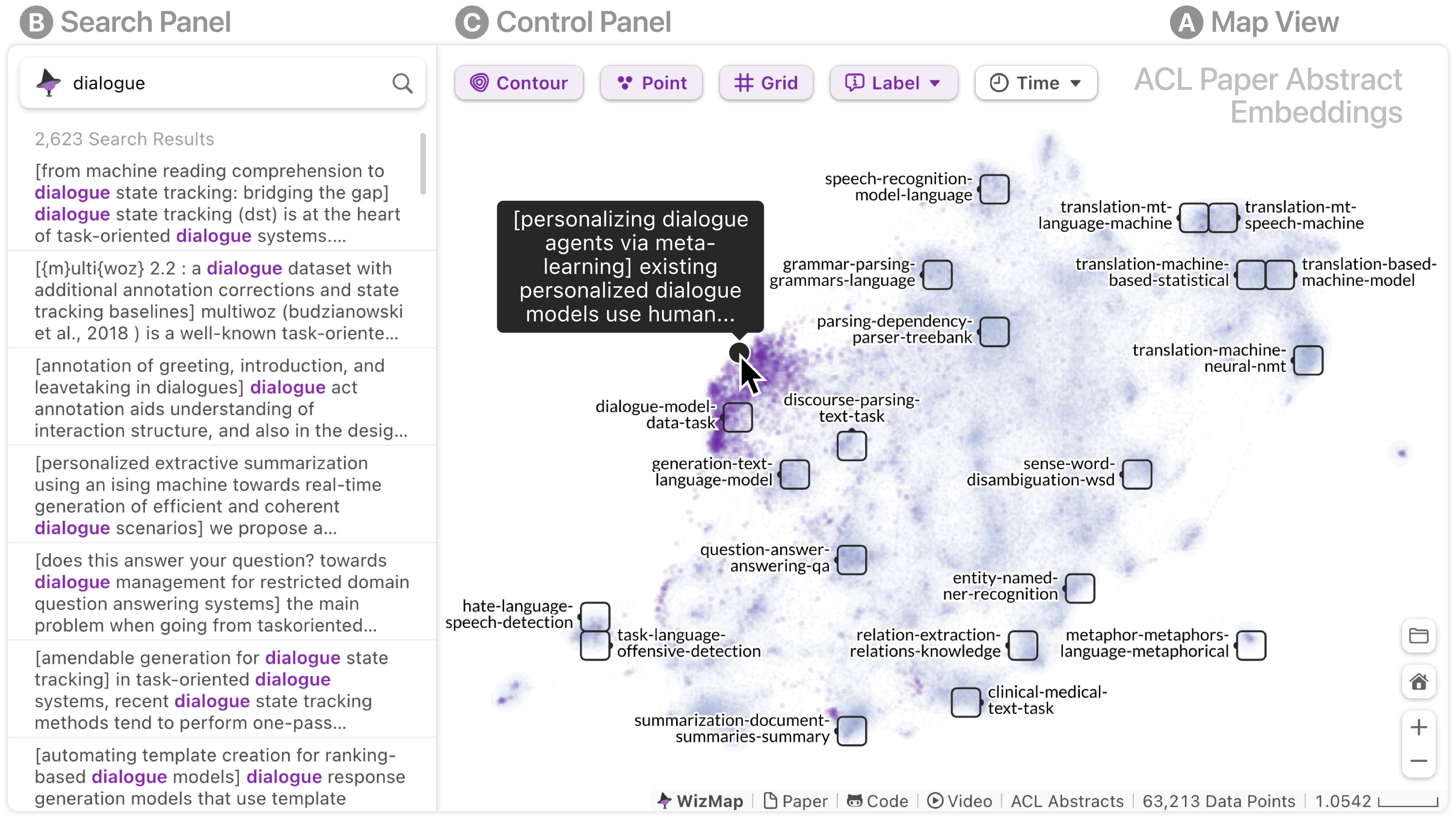Click the search magnifier icon
The height and width of the screenshot is (820, 1456).
402,83
